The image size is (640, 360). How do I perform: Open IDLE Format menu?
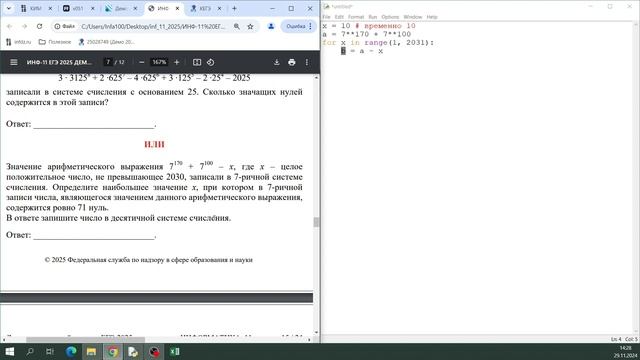point(356,17)
